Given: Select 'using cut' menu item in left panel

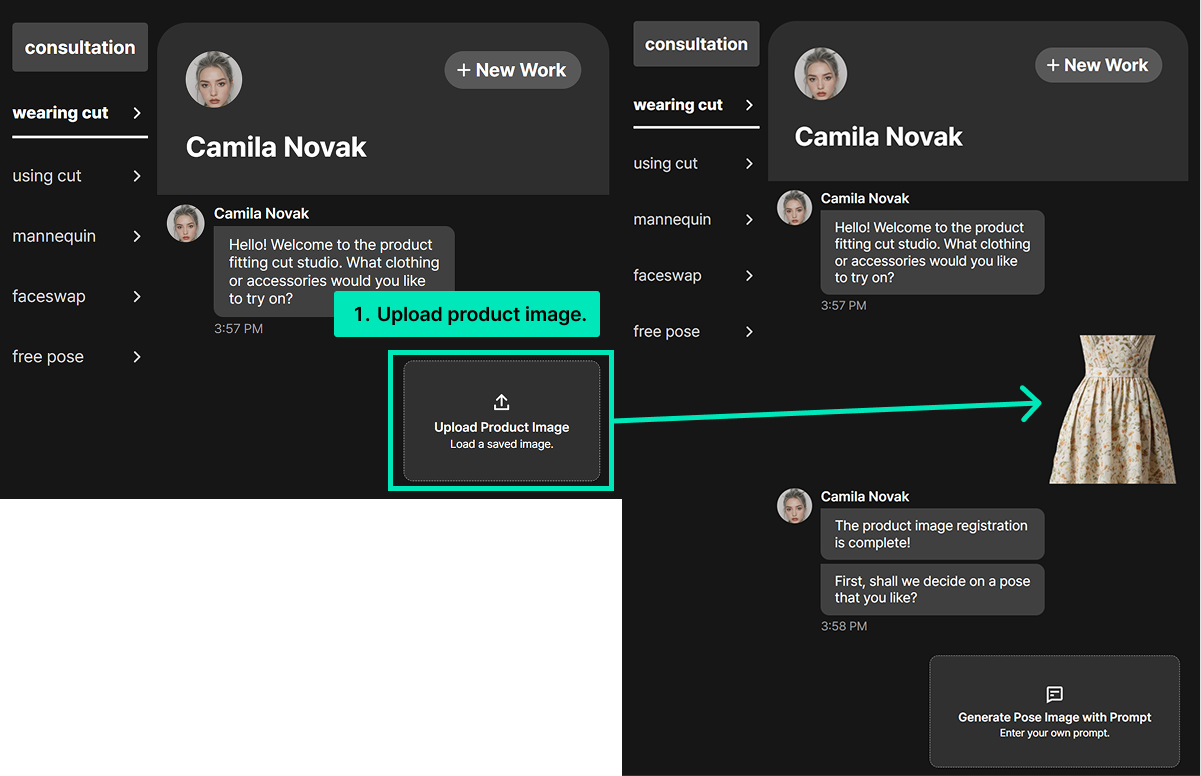Looking at the screenshot, I should point(79,176).
